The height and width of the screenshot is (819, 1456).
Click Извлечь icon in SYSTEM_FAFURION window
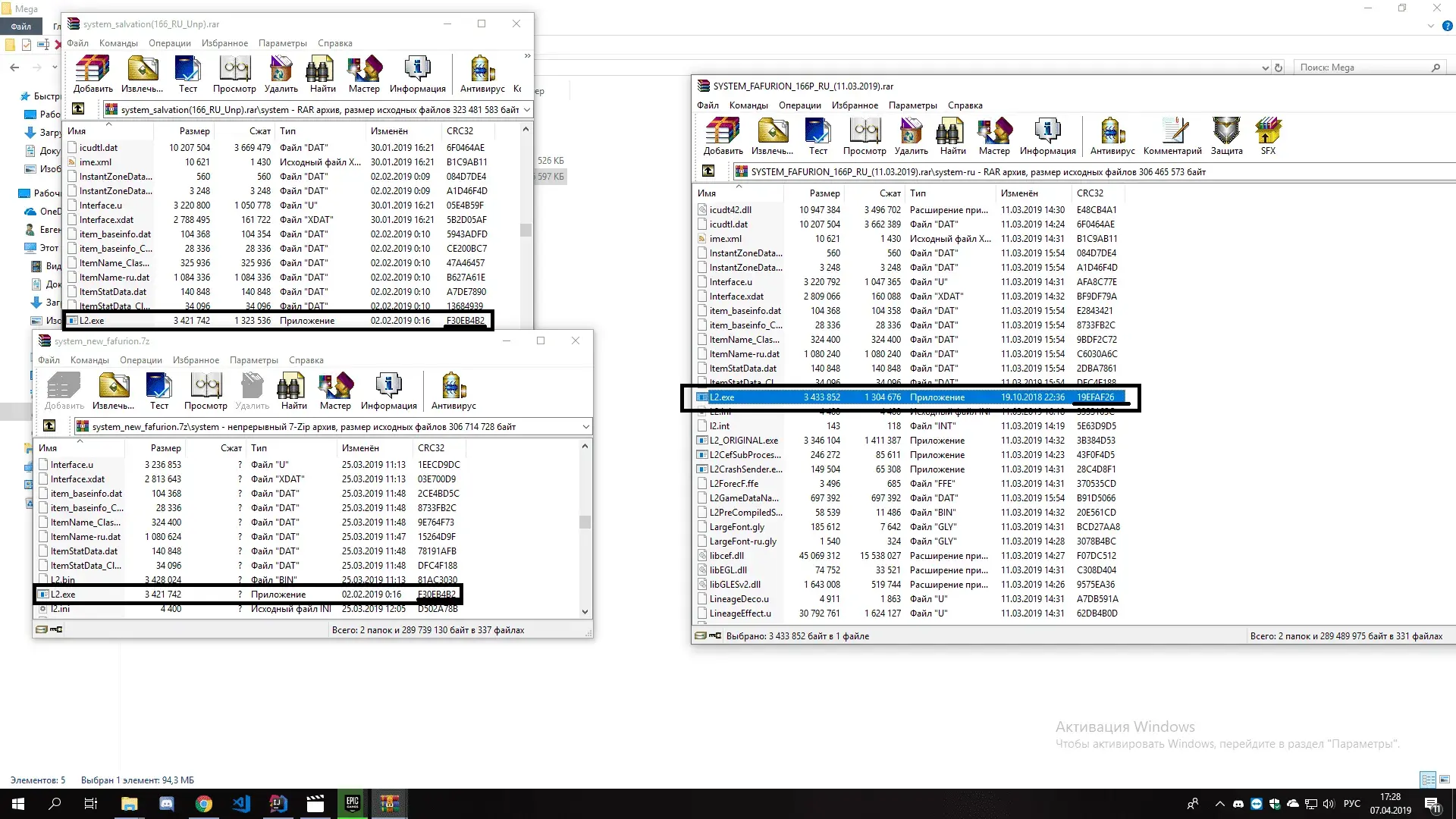[x=773, y=136]
